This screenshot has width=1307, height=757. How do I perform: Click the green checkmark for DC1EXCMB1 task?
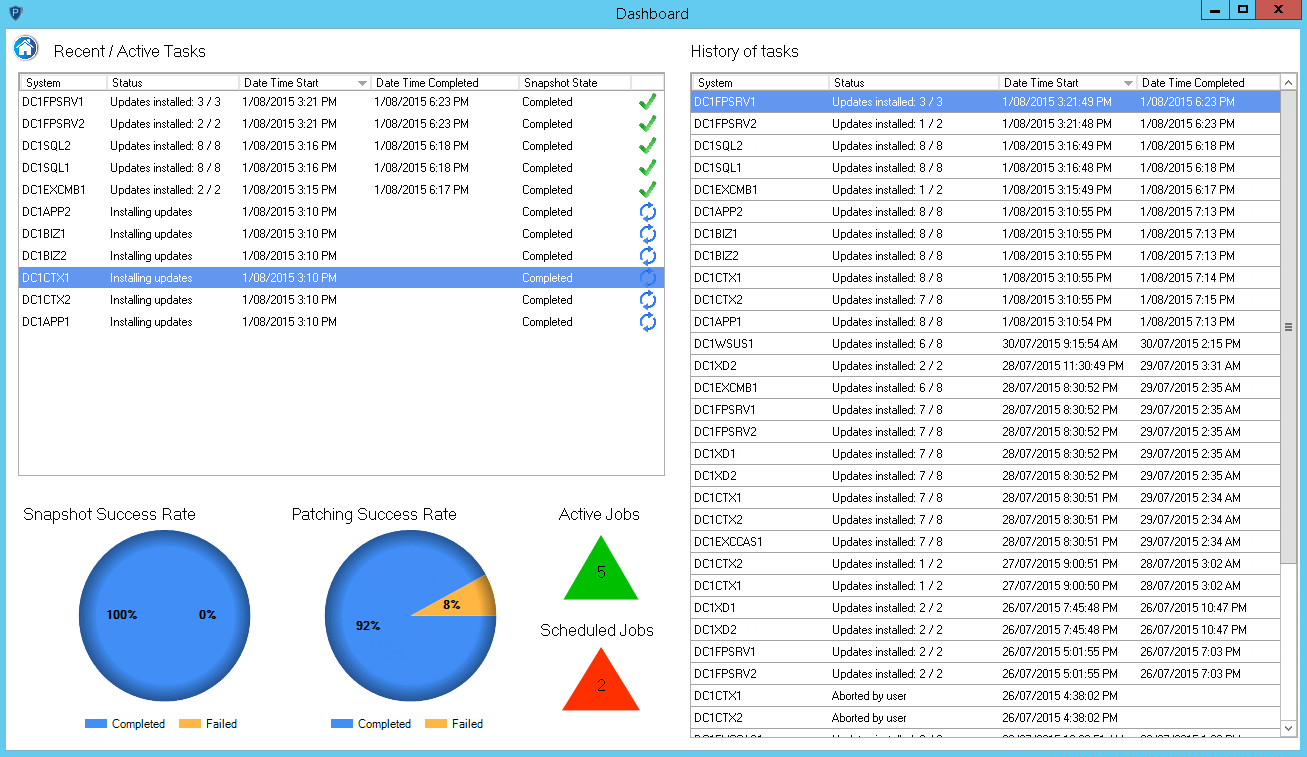(x=647, y=189)
